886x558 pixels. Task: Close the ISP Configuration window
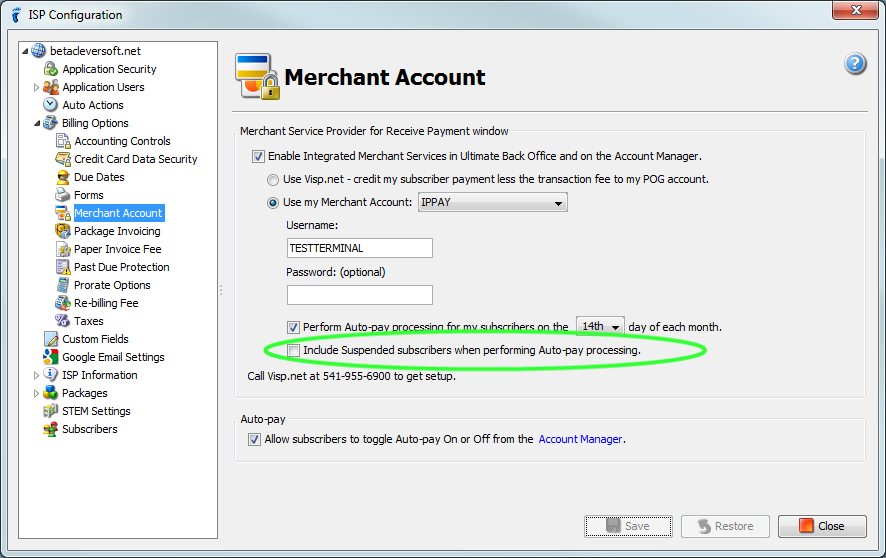pos(855,10)
